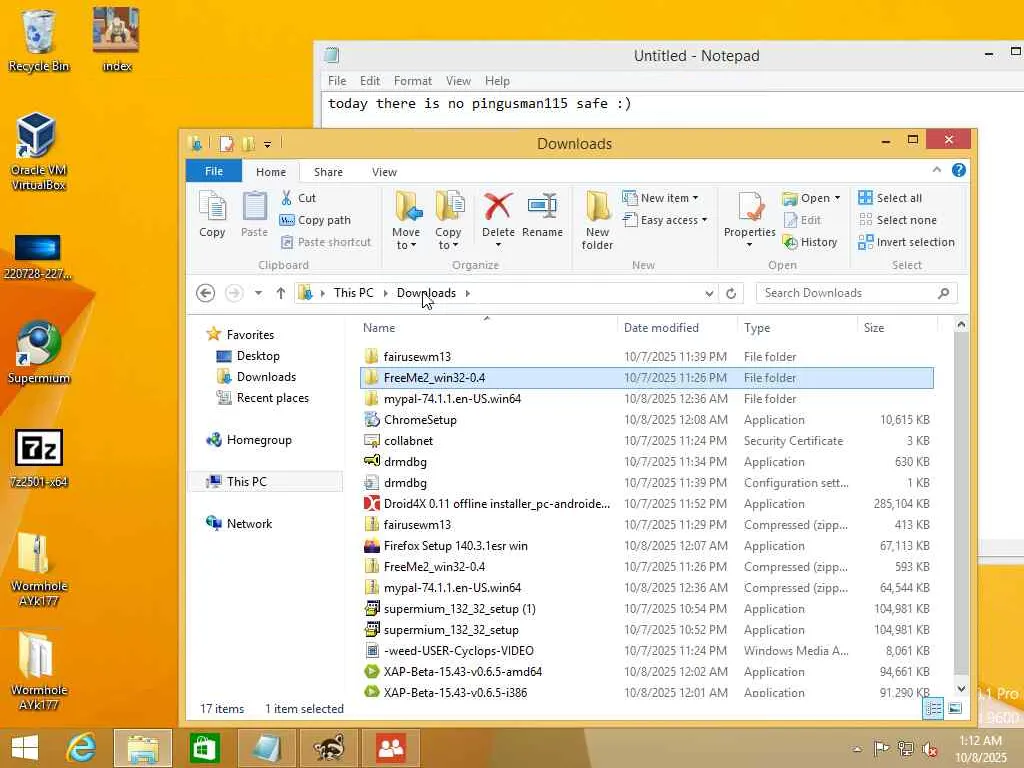Click the Search Downloads field

856,293
